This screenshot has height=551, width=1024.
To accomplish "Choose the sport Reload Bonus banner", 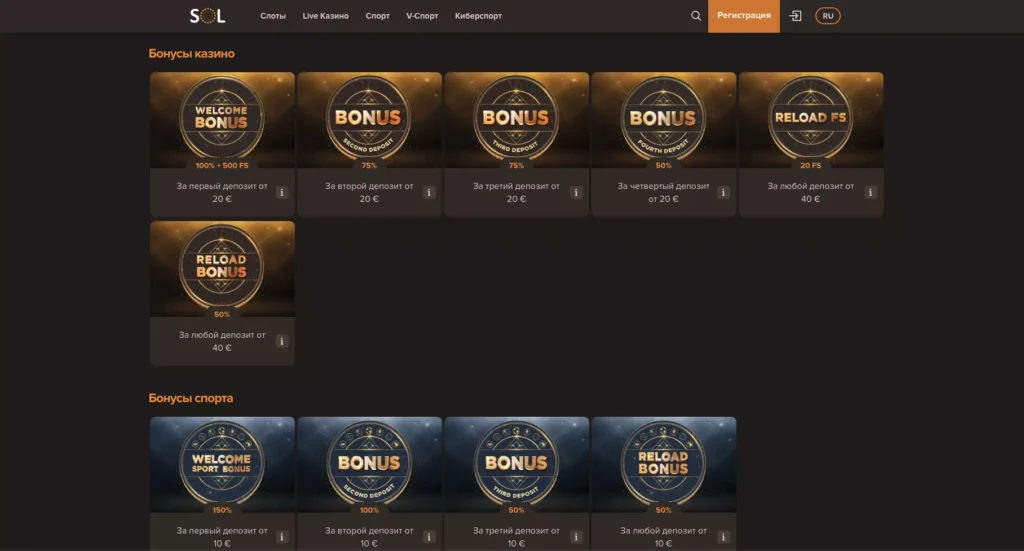I will click(x=664, y=464).
